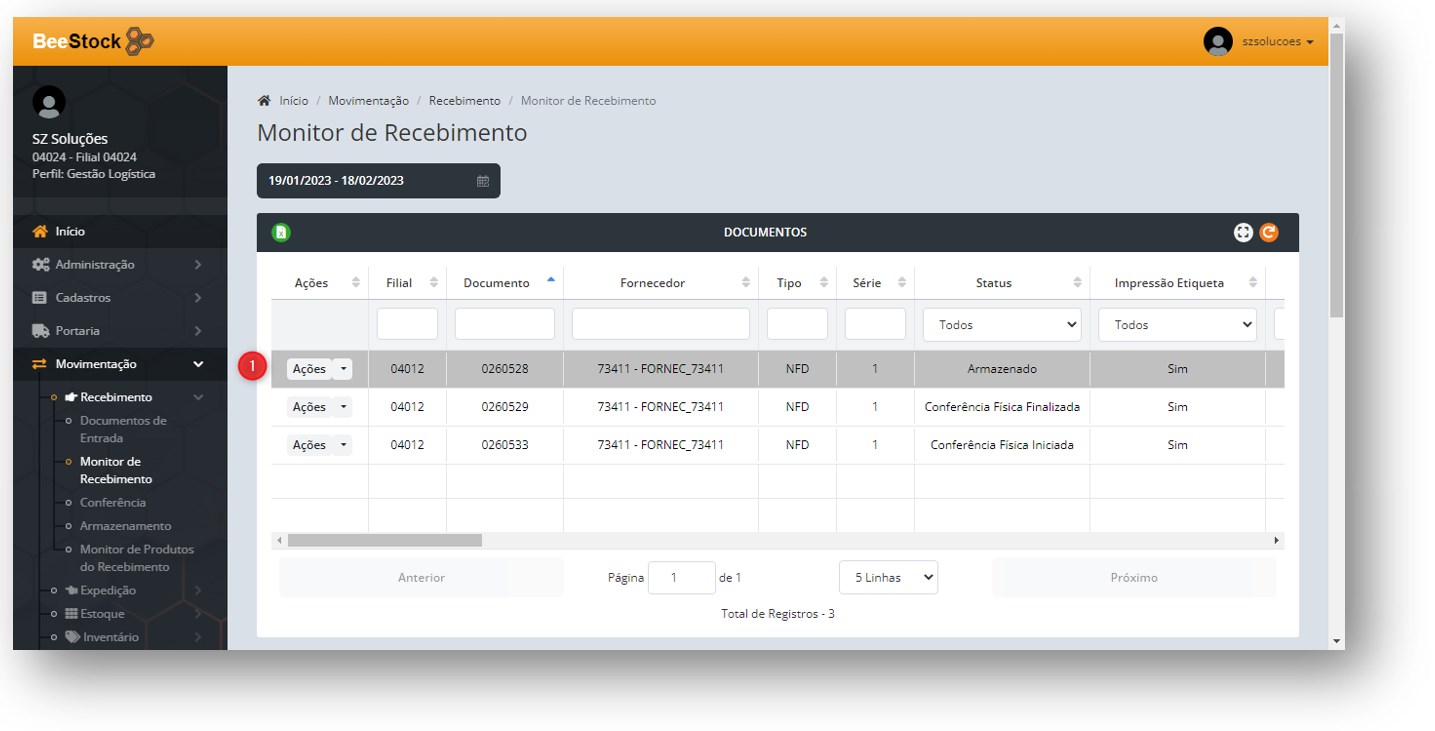
Task: Click Movimentação breadcrumb link
Action: [x=368, y=101]
